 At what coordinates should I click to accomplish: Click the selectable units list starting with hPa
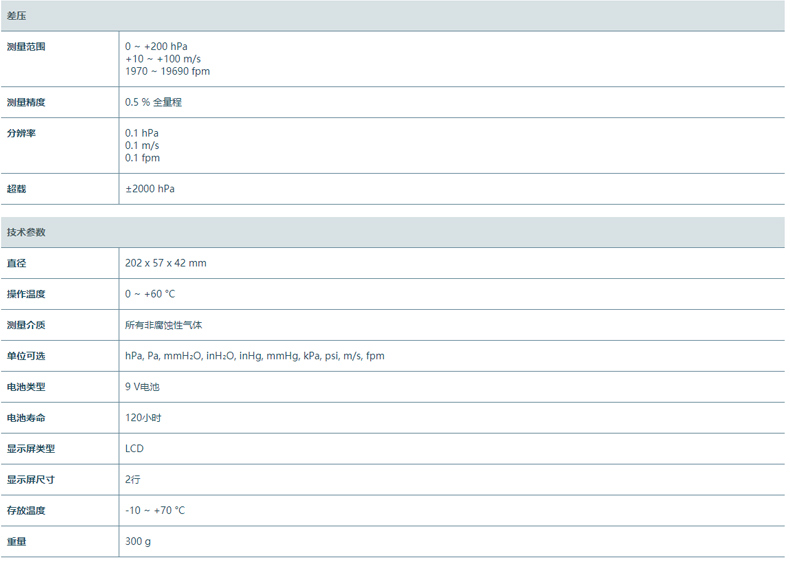254,356
